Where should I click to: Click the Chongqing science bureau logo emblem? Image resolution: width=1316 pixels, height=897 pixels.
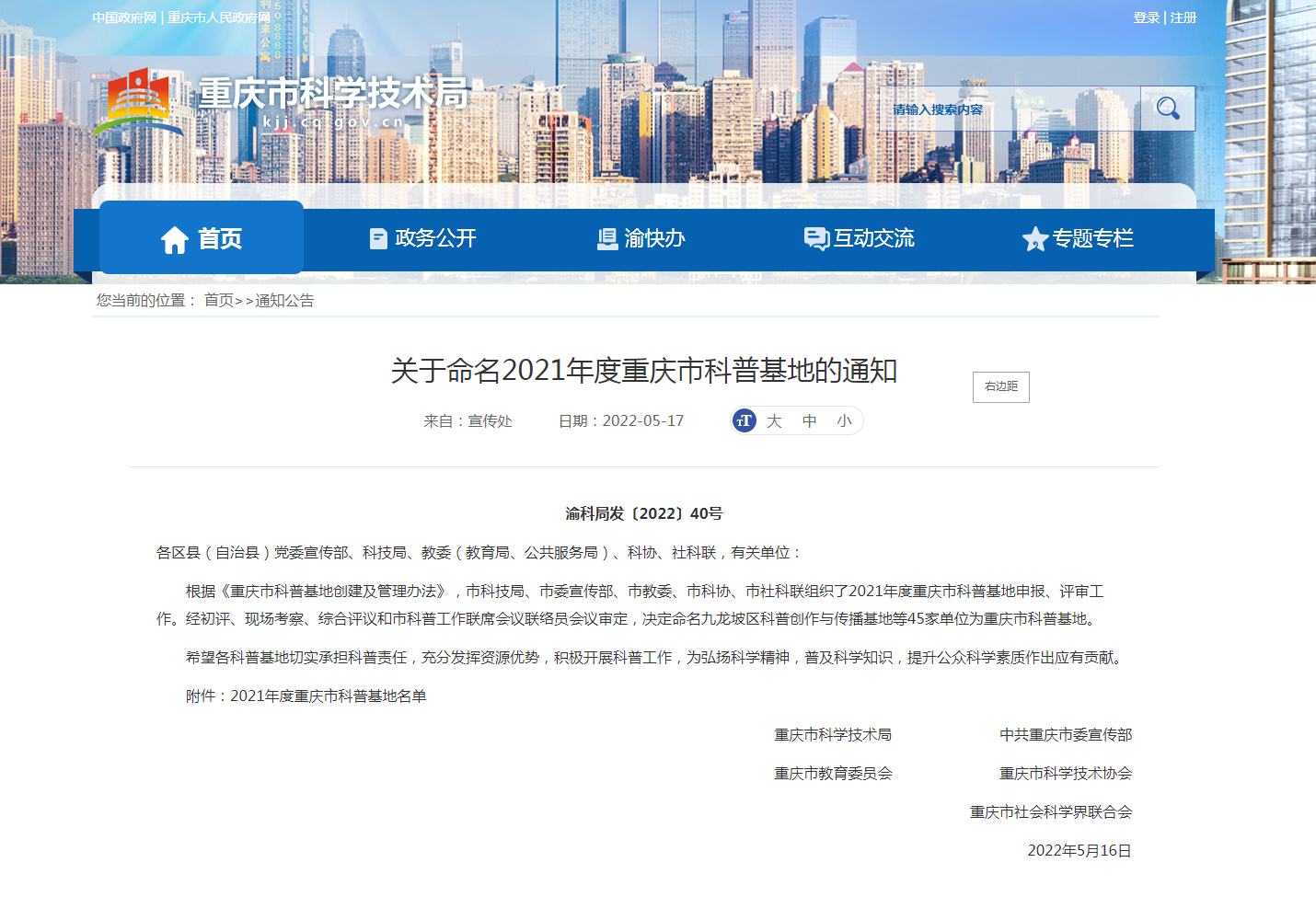(138, 101)
